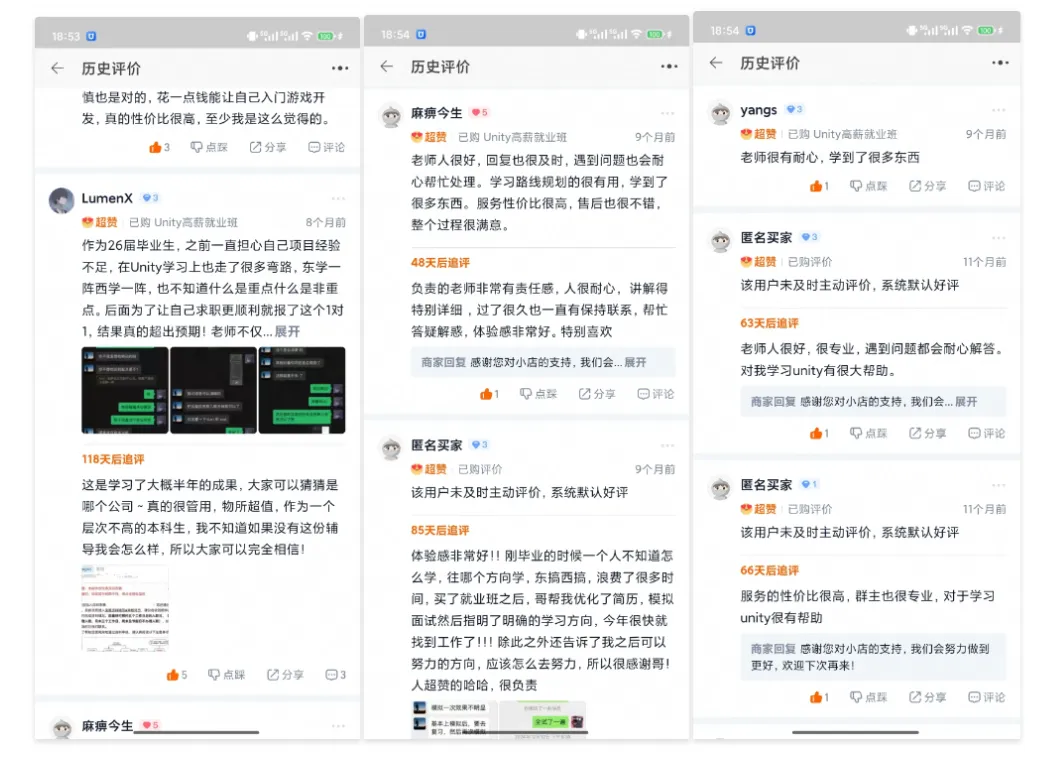The width and height of the screenshot is (1055, 762).
Task: Open the three-dot menu in the third screen header
Action: click(1000, 63)
